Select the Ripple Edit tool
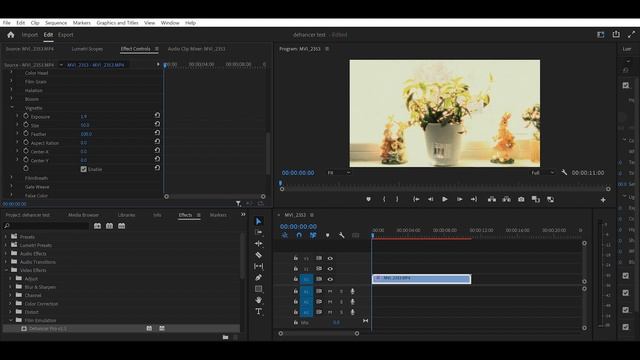 pos(258,244)
